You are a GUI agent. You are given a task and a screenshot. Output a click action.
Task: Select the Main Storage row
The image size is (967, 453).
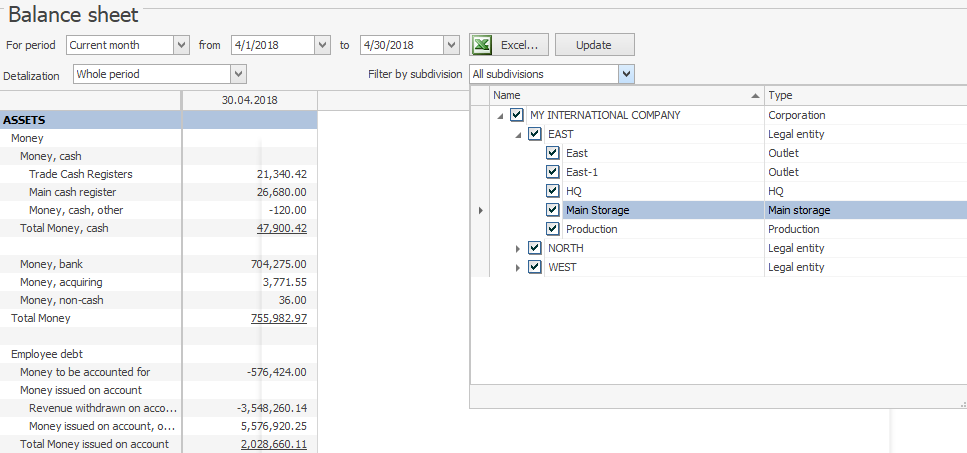[660, 210]
